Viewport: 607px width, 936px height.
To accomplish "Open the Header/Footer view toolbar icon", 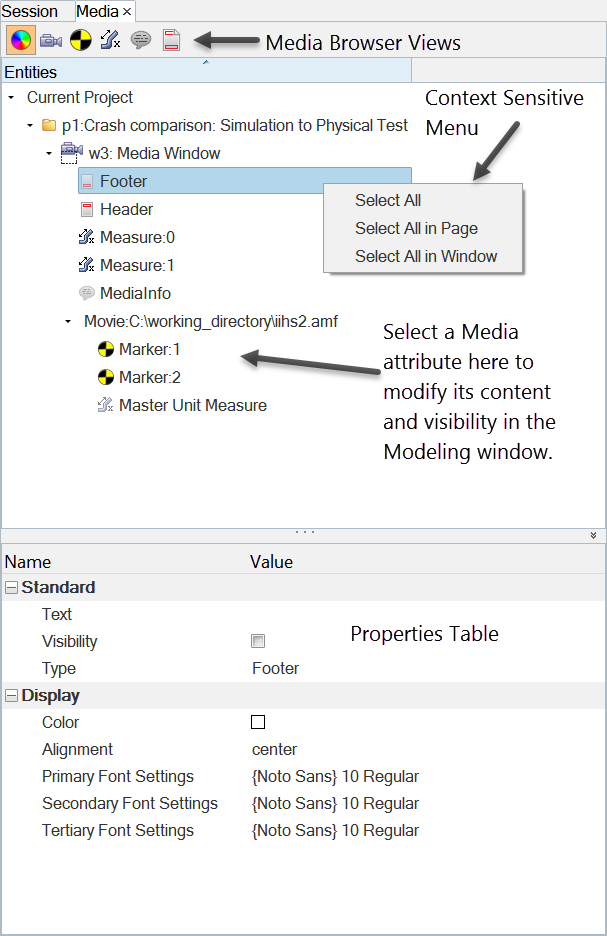I will [x=171, y=41].
